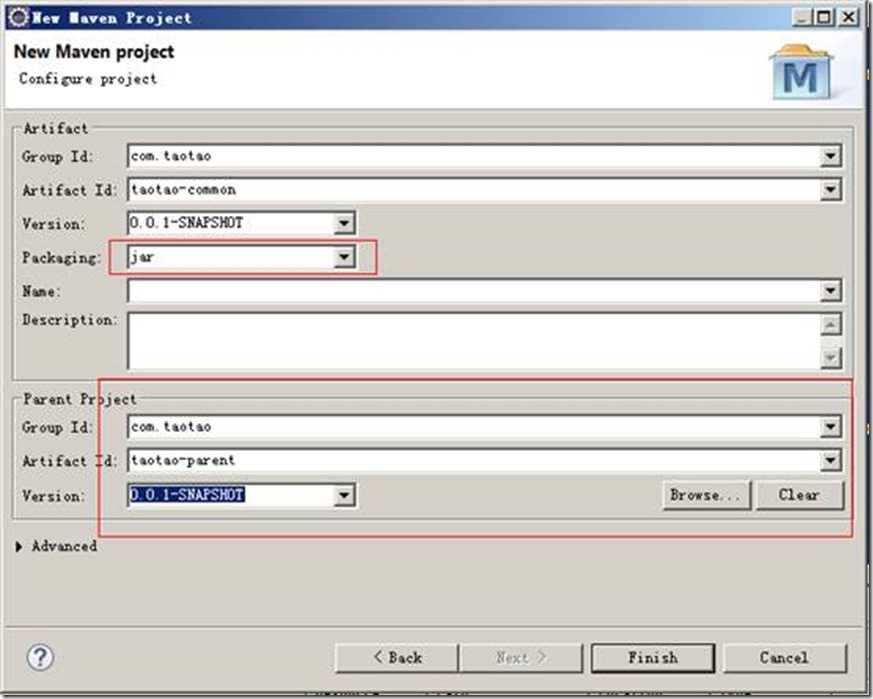The width and height of the screenshot is (873, 699).
Task: Open the Parent Project Version dropdown arrow
Action: click(344, 495)
